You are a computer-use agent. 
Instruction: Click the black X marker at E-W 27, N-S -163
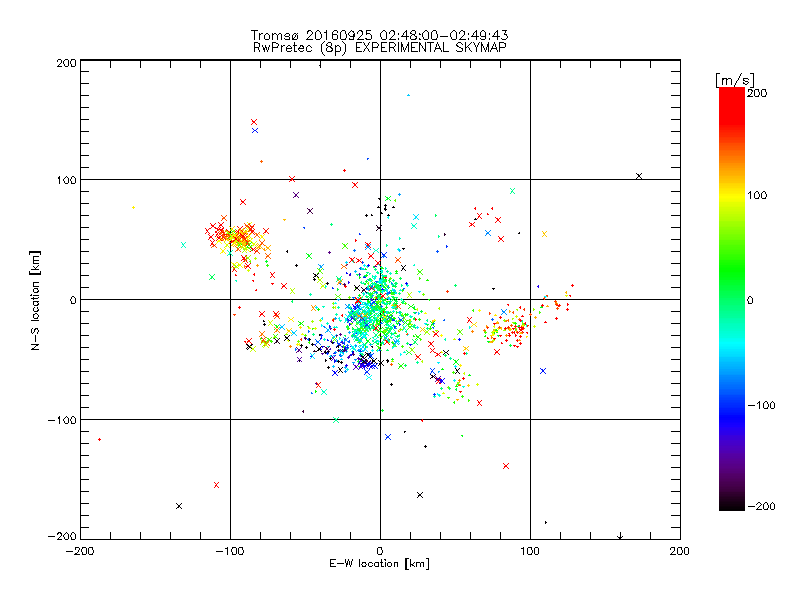tap(420, 495)
